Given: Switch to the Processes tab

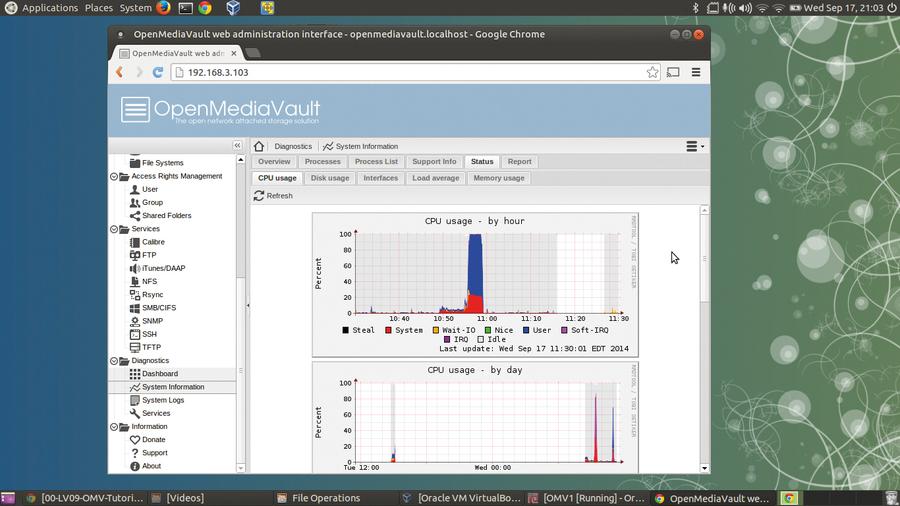Looking at the screenshot, I should coord(323,162).
